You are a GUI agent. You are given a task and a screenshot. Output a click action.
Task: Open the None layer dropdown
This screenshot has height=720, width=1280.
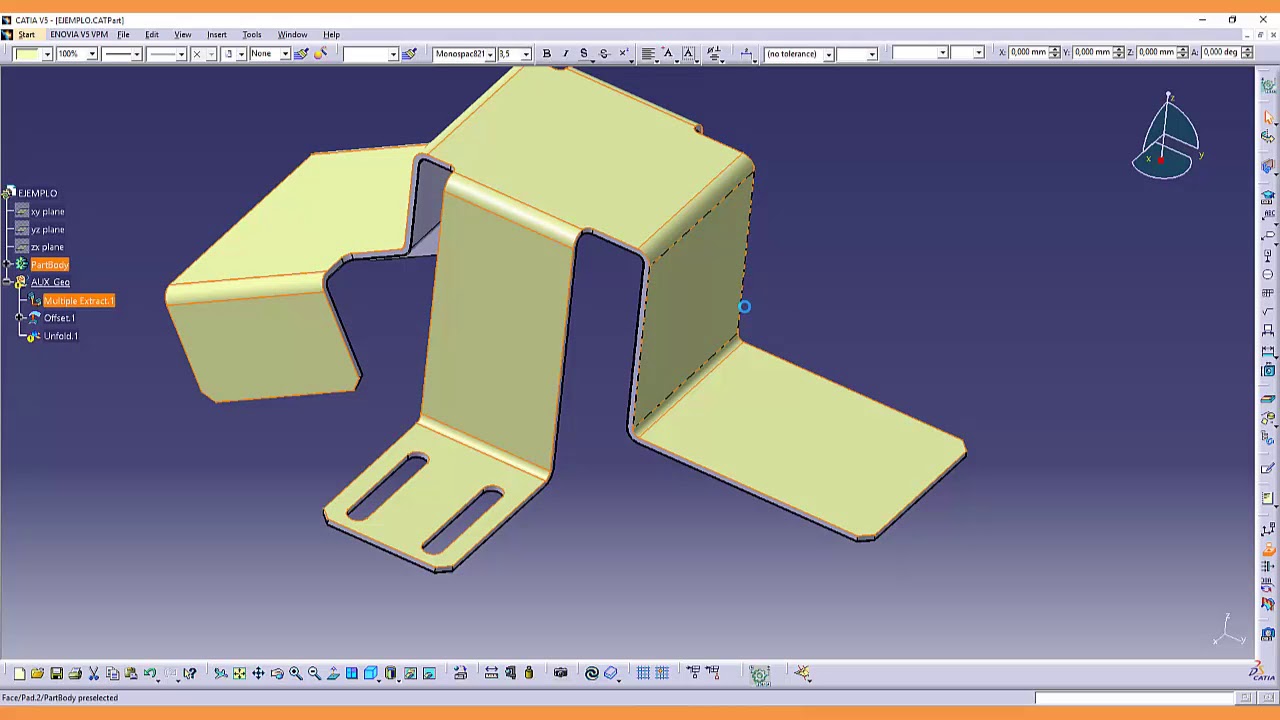coord(285,53)
